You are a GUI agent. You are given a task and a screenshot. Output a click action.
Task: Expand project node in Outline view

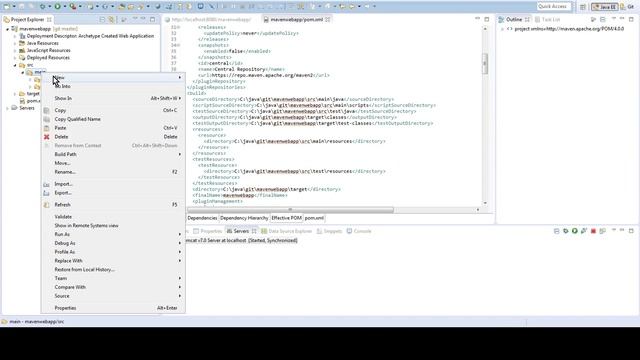[502, 29]
